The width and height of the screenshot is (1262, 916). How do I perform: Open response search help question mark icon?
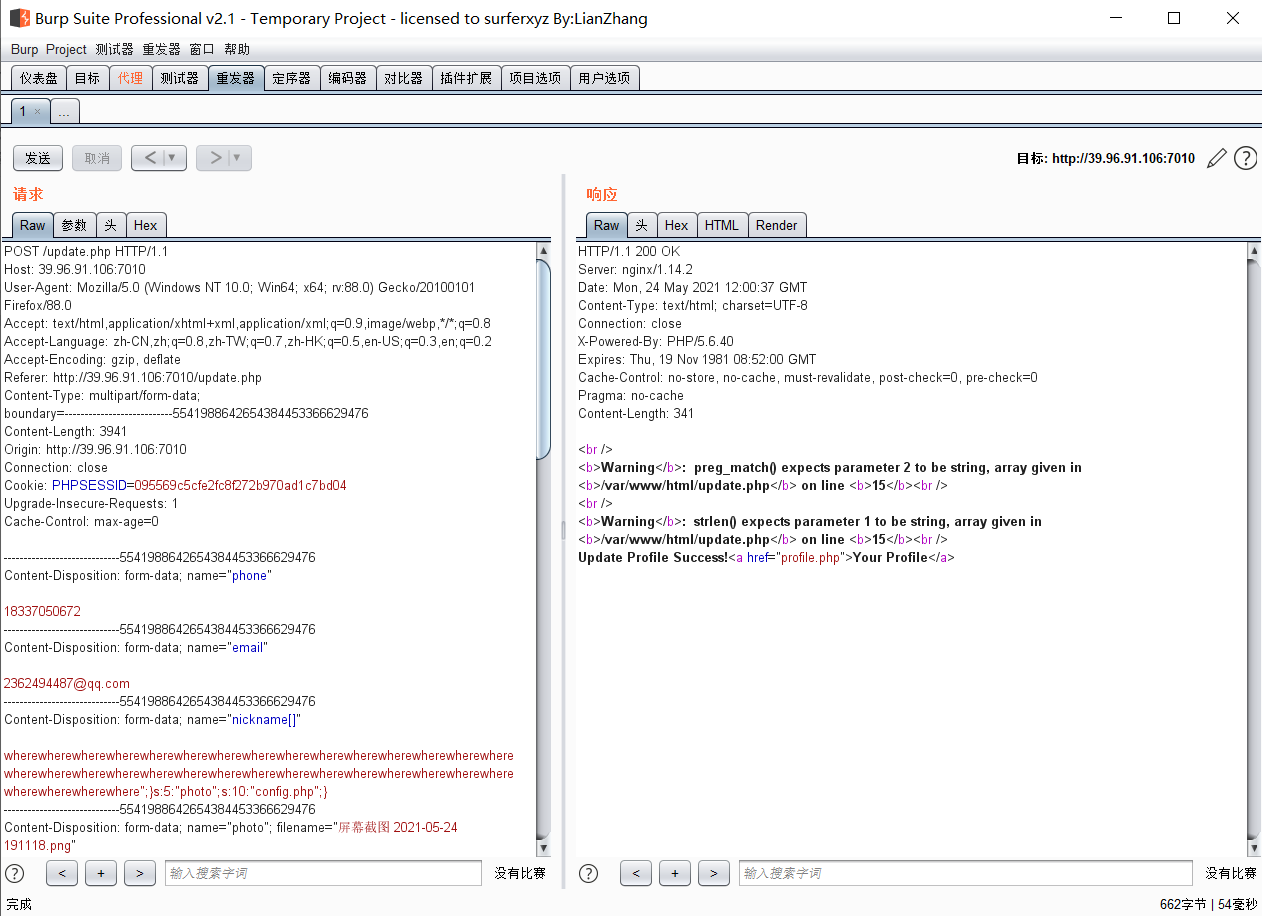588,873
